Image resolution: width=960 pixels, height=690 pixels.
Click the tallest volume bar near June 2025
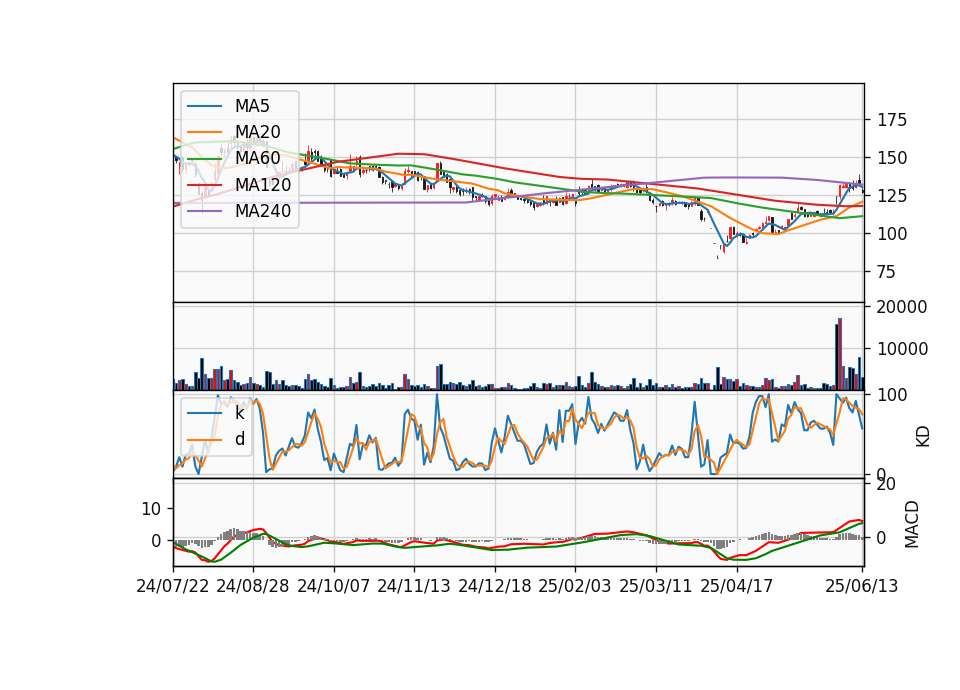click(x=840, y=354)
